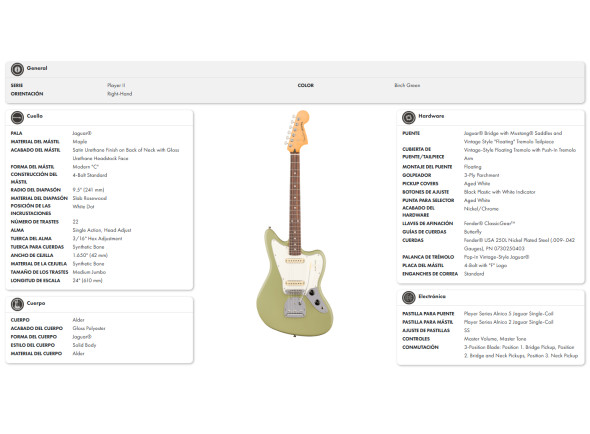Click the ORIENTACIÓN value Right-Hand
Viewport: 590px width, 434px height.
coord(120,94)
